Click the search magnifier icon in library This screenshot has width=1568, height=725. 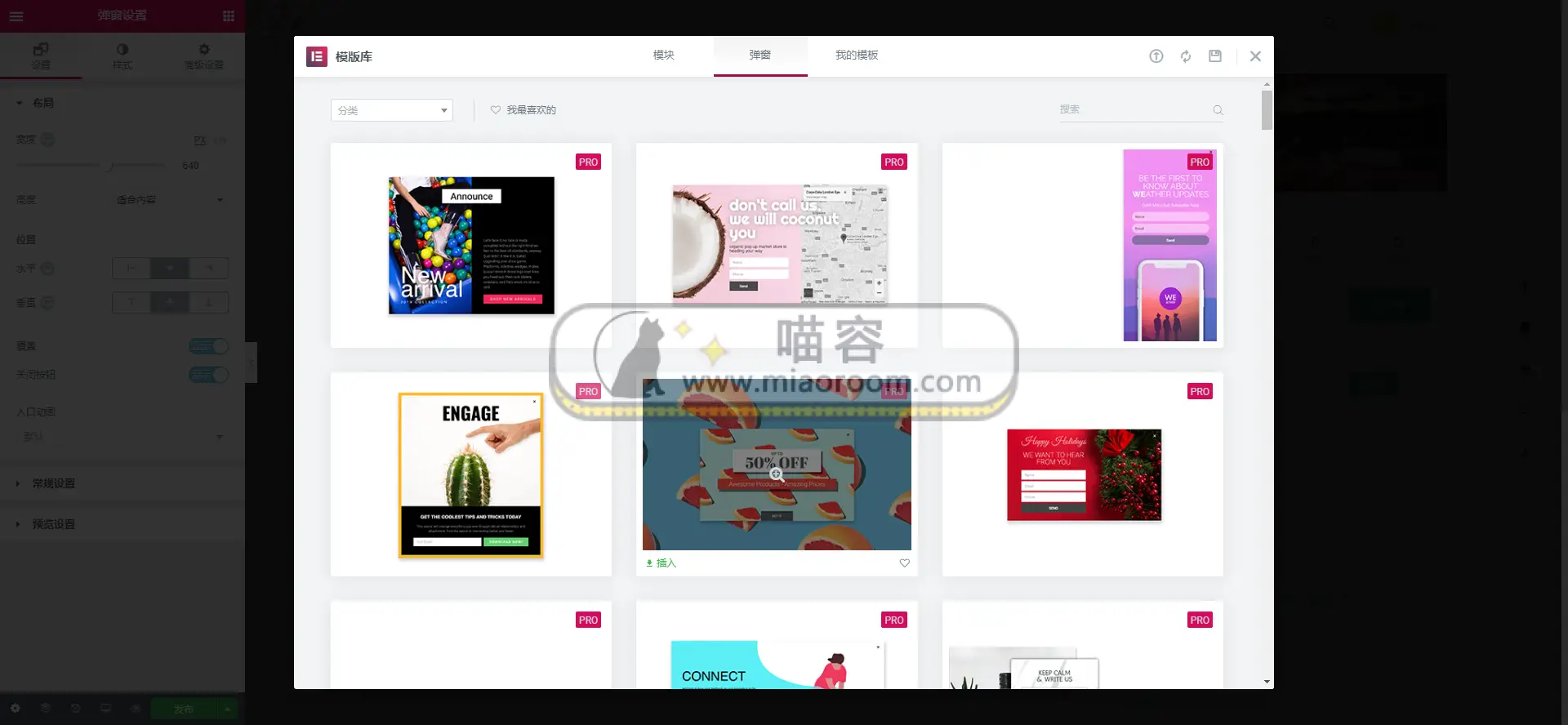tap(1218, 110)
